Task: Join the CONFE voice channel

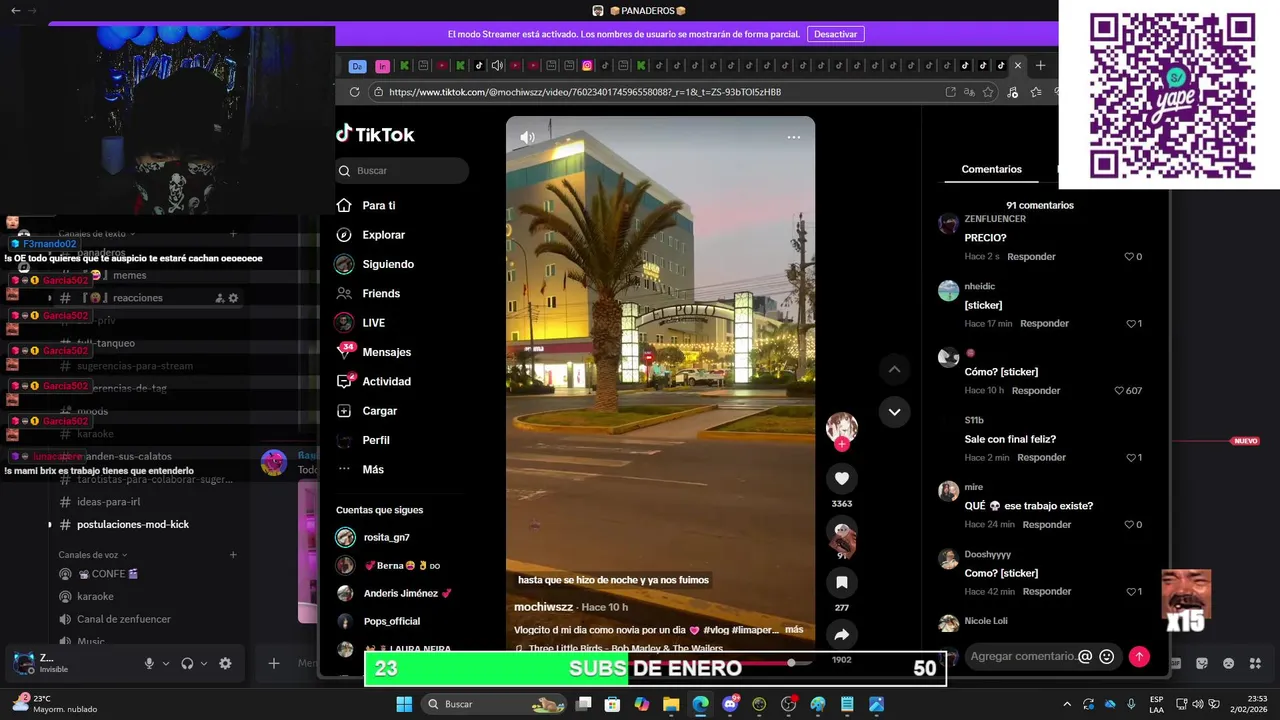Action: coord(107,574)
